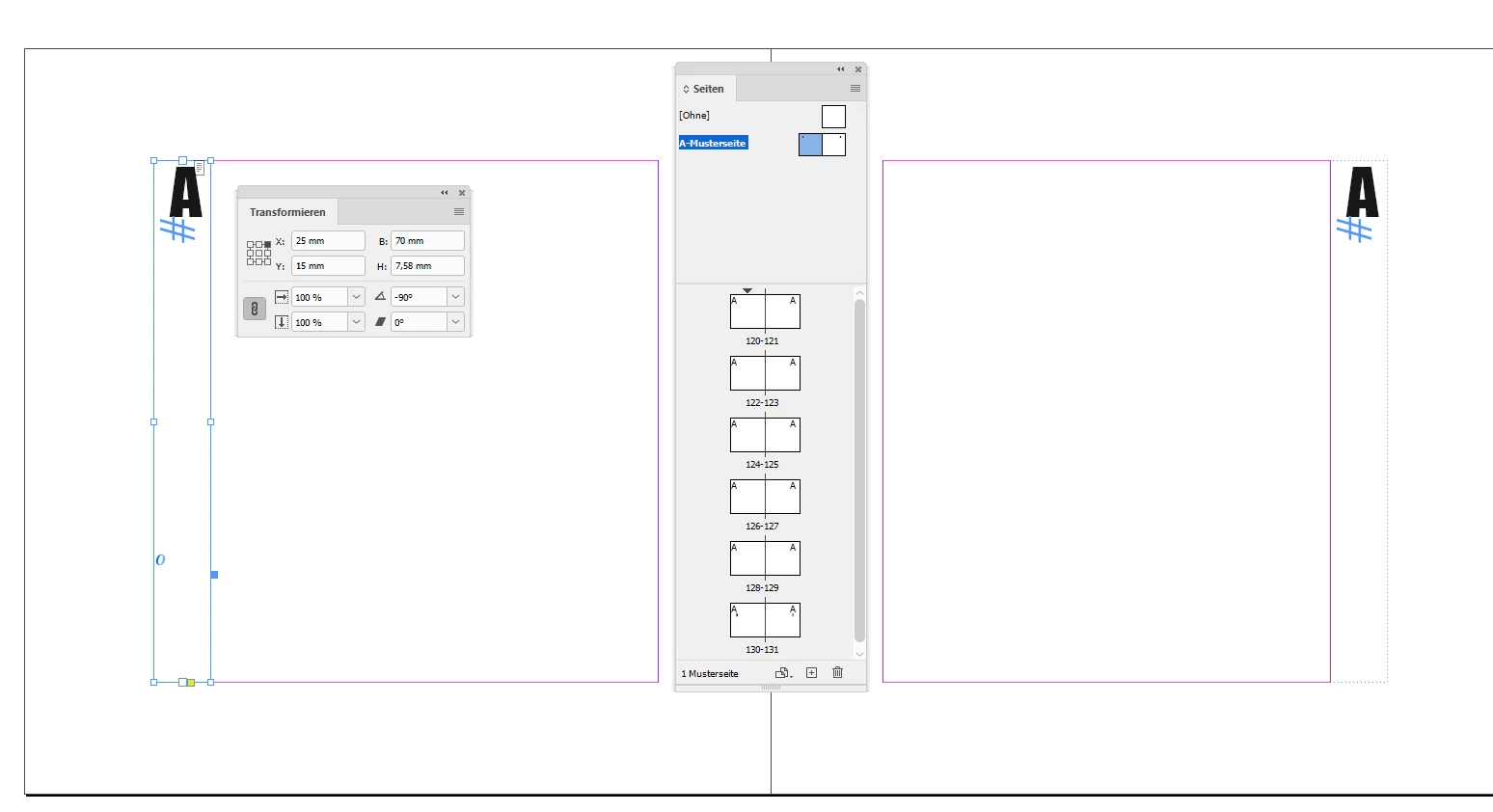Click the horizontal scale 100 % field
The width and height of the screenshot is (1493, 812).
319,297
